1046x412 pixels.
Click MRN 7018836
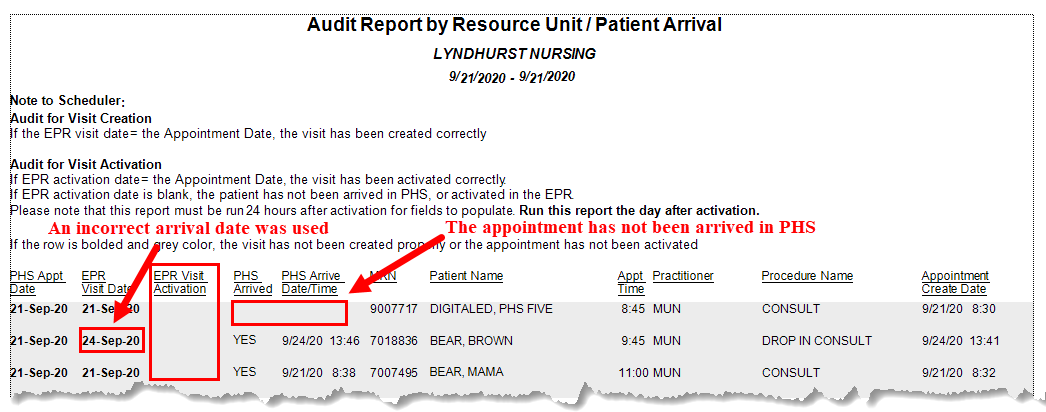[x=394, y=341]
